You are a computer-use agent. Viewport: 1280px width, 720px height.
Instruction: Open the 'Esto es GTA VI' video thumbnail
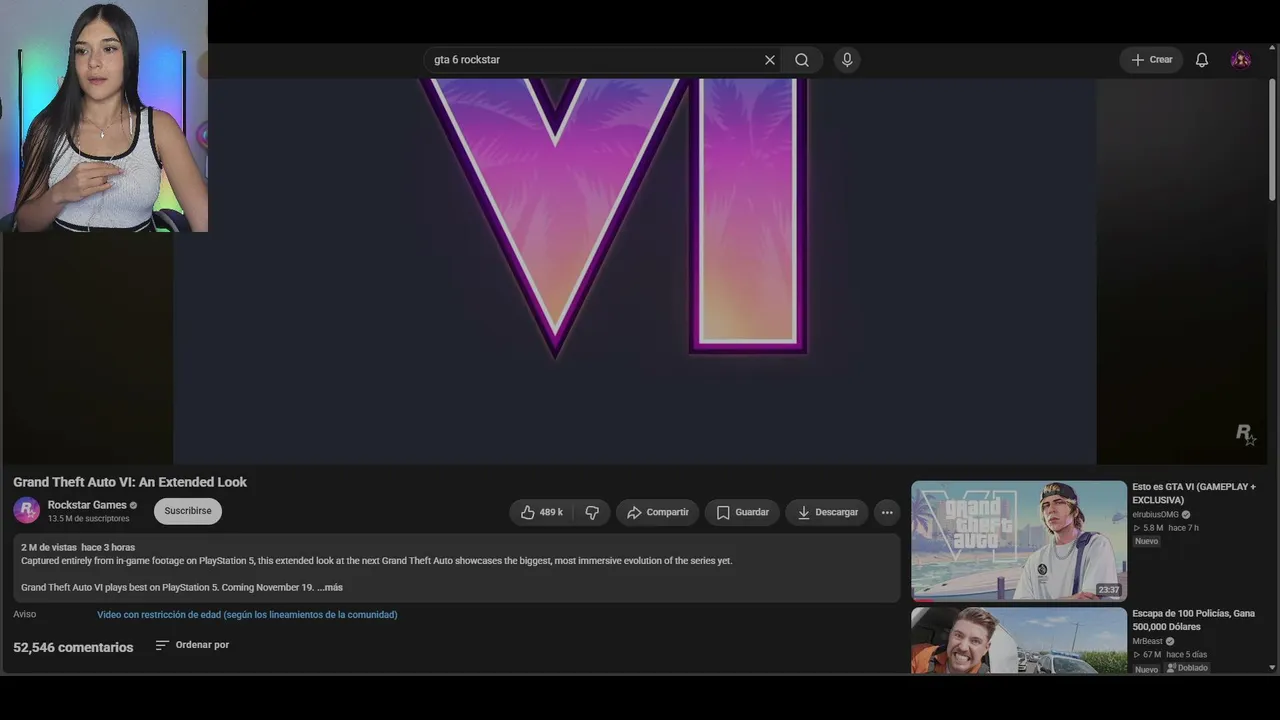tap(1019, 541)
